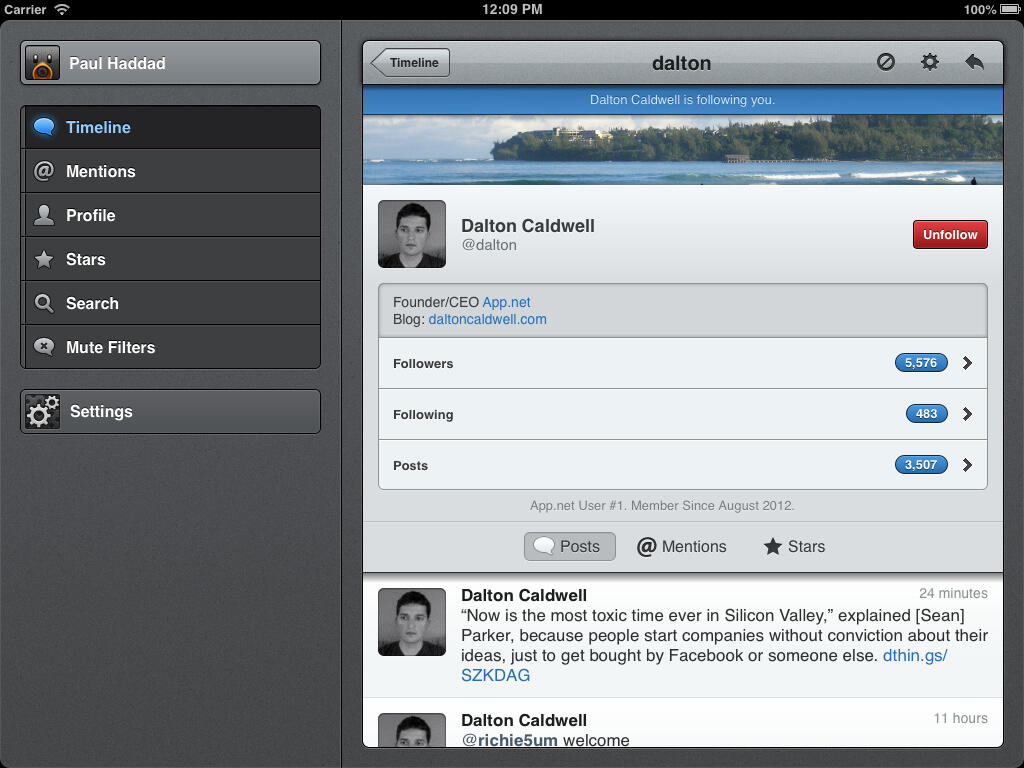Viewport: 1024px width, 768px height.
Task: Open the dthin.gs/SZKDAG link in post
Action: click(x=915, y=656)
